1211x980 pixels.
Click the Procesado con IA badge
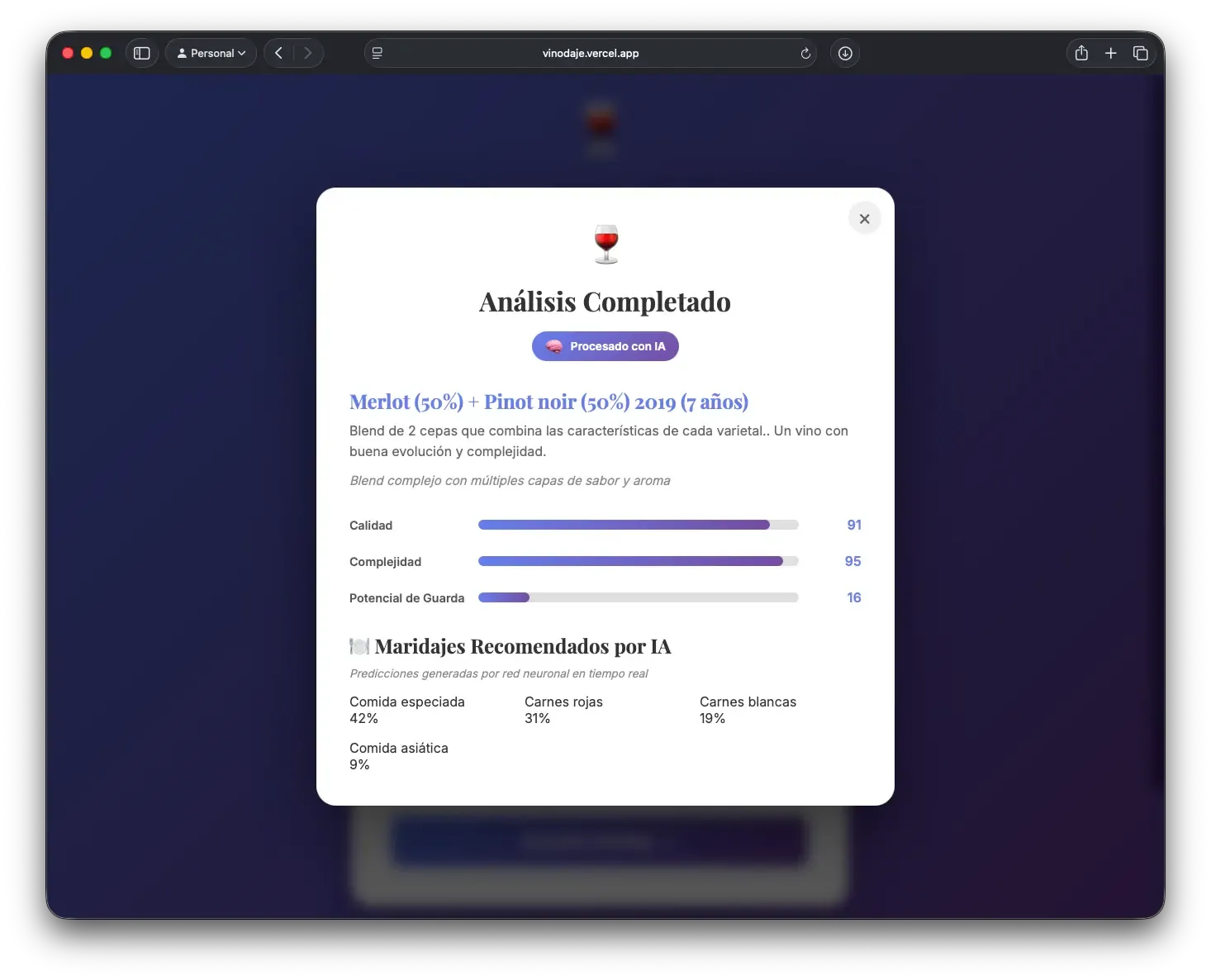click(x=605, y=346)
